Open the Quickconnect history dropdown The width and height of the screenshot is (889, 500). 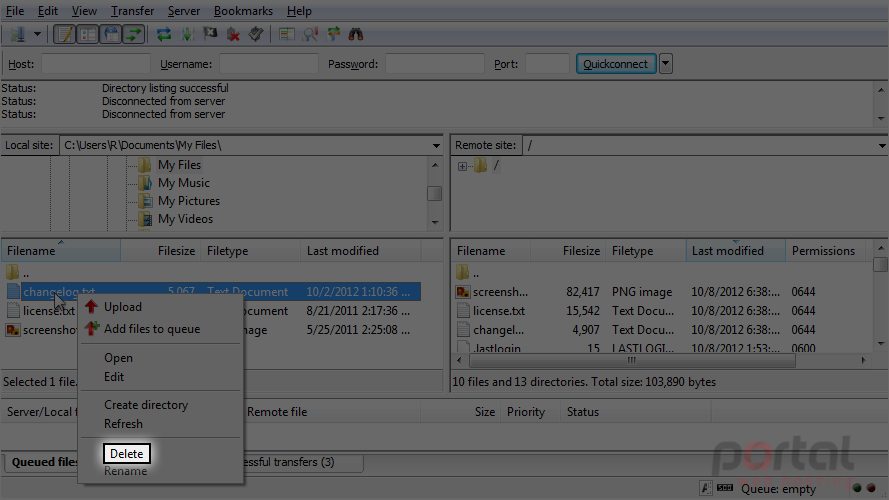pos(666,63)
